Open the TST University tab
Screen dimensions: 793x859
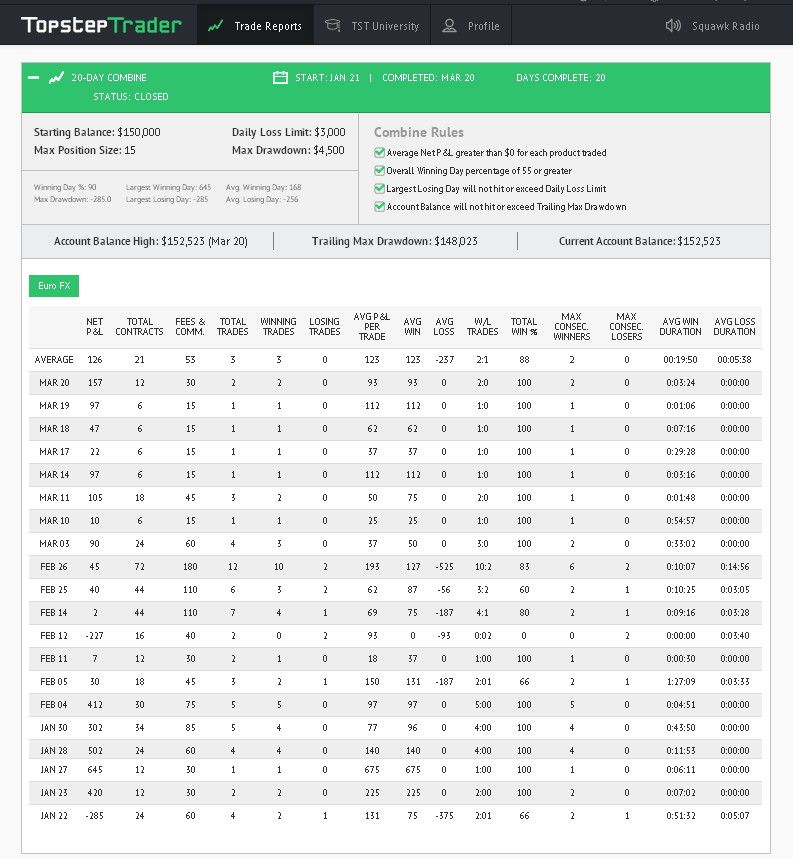tap(372, 25)
